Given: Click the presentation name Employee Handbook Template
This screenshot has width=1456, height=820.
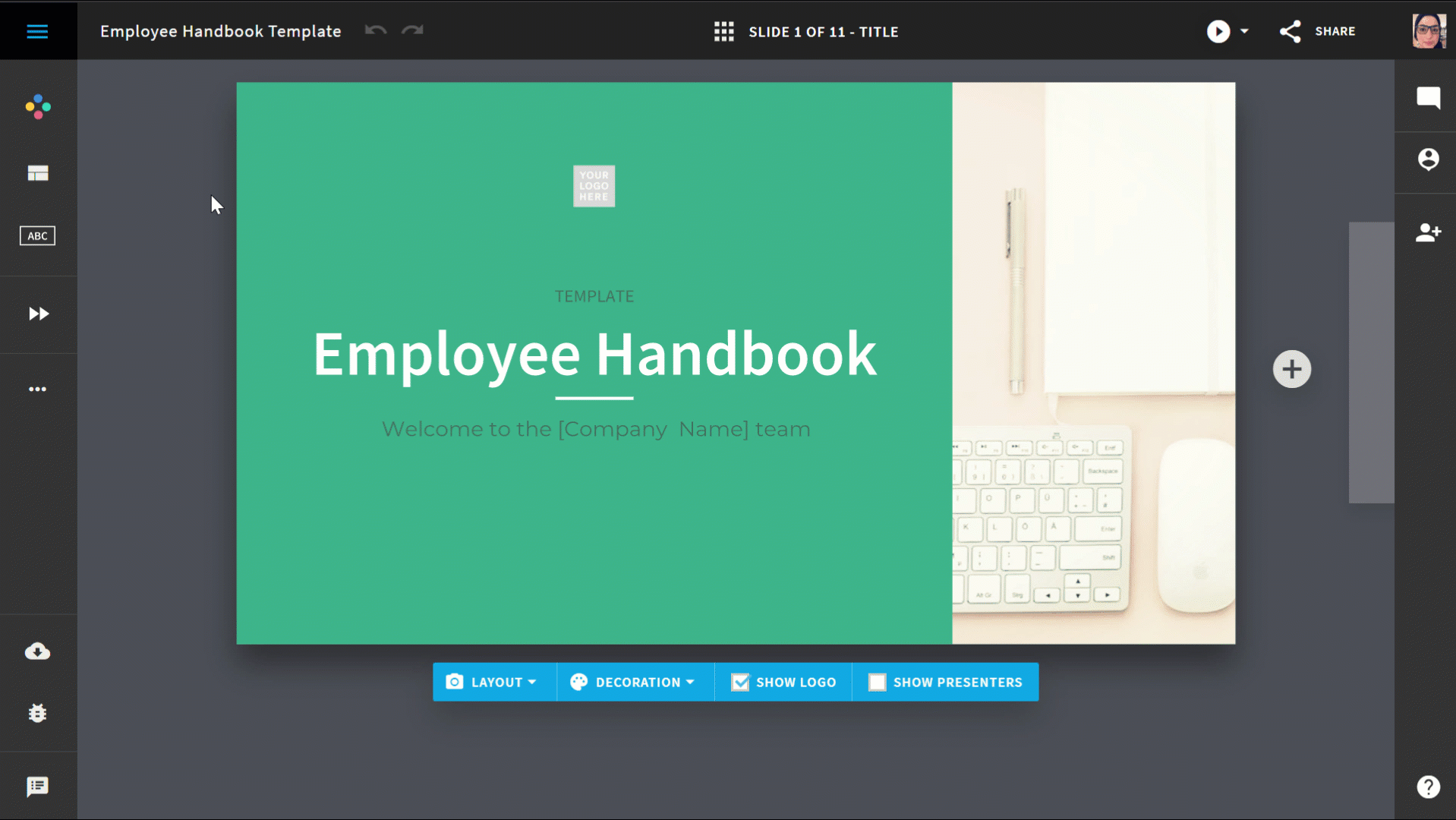Looking at the screenshot, I should click(x=221, y=31).
